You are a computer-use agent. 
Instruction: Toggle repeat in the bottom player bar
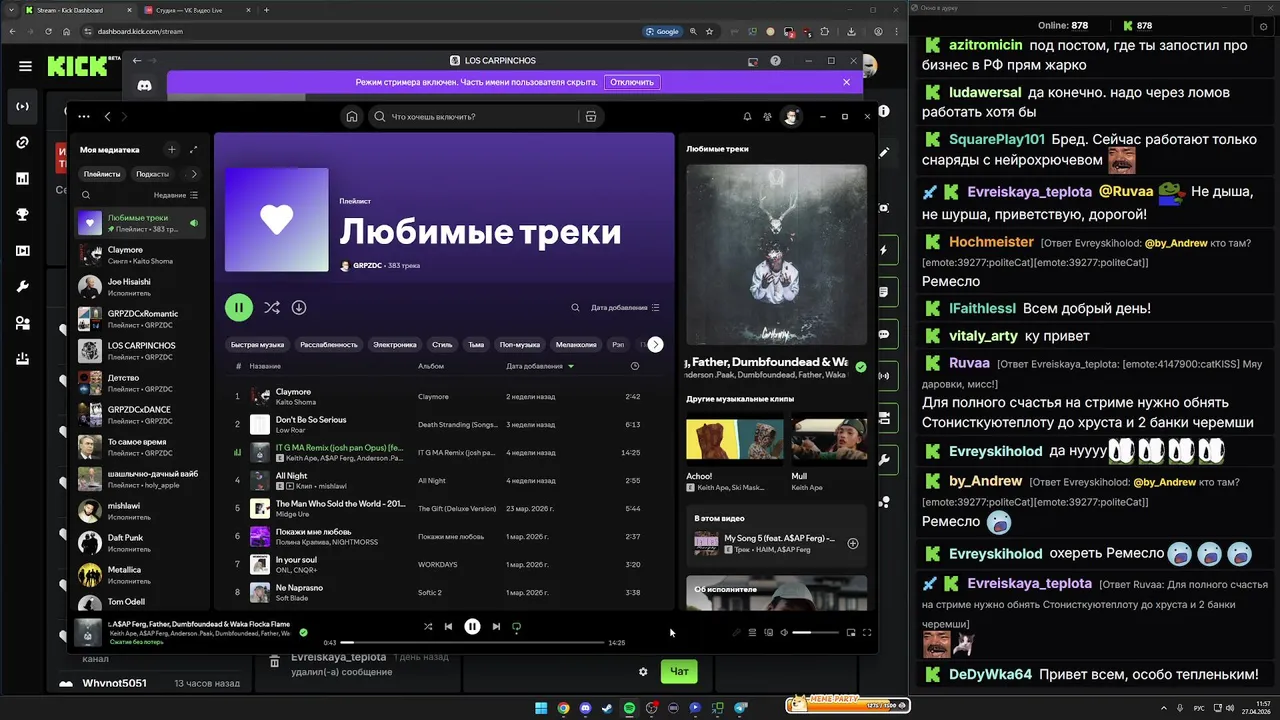pos(517,627)
